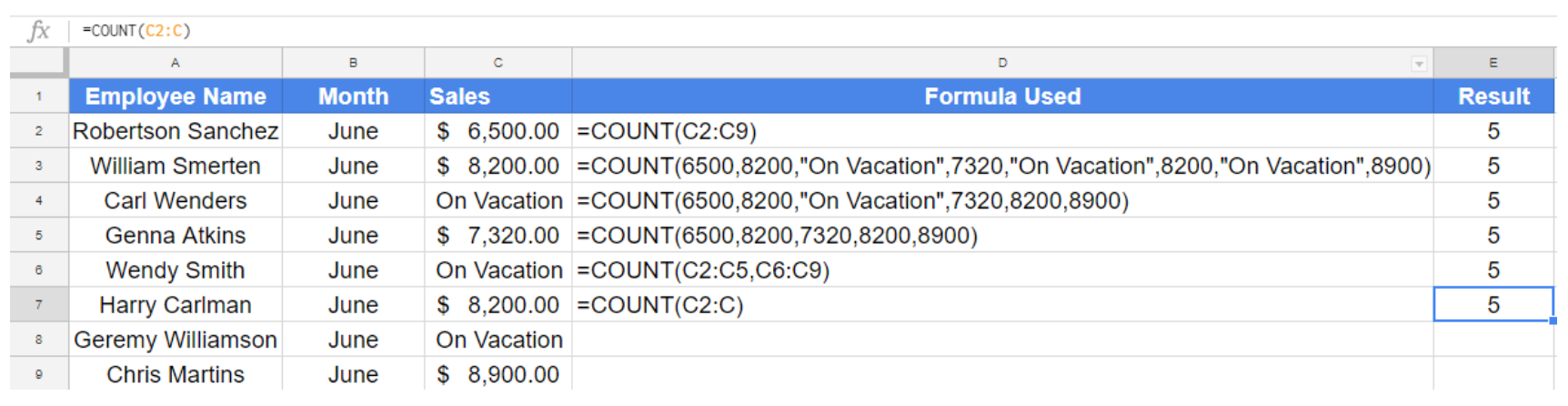Select column C header
The width and height of the screenshot is (1568, 406).
coord(498,63)
